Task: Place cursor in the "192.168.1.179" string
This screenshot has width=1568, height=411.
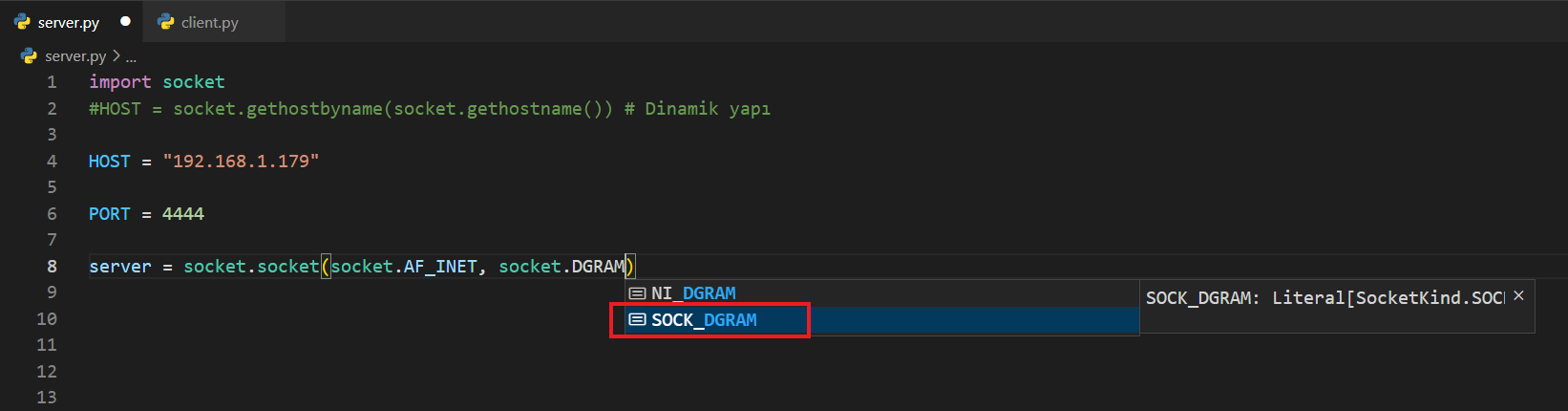Action: [x=241, y=162]
